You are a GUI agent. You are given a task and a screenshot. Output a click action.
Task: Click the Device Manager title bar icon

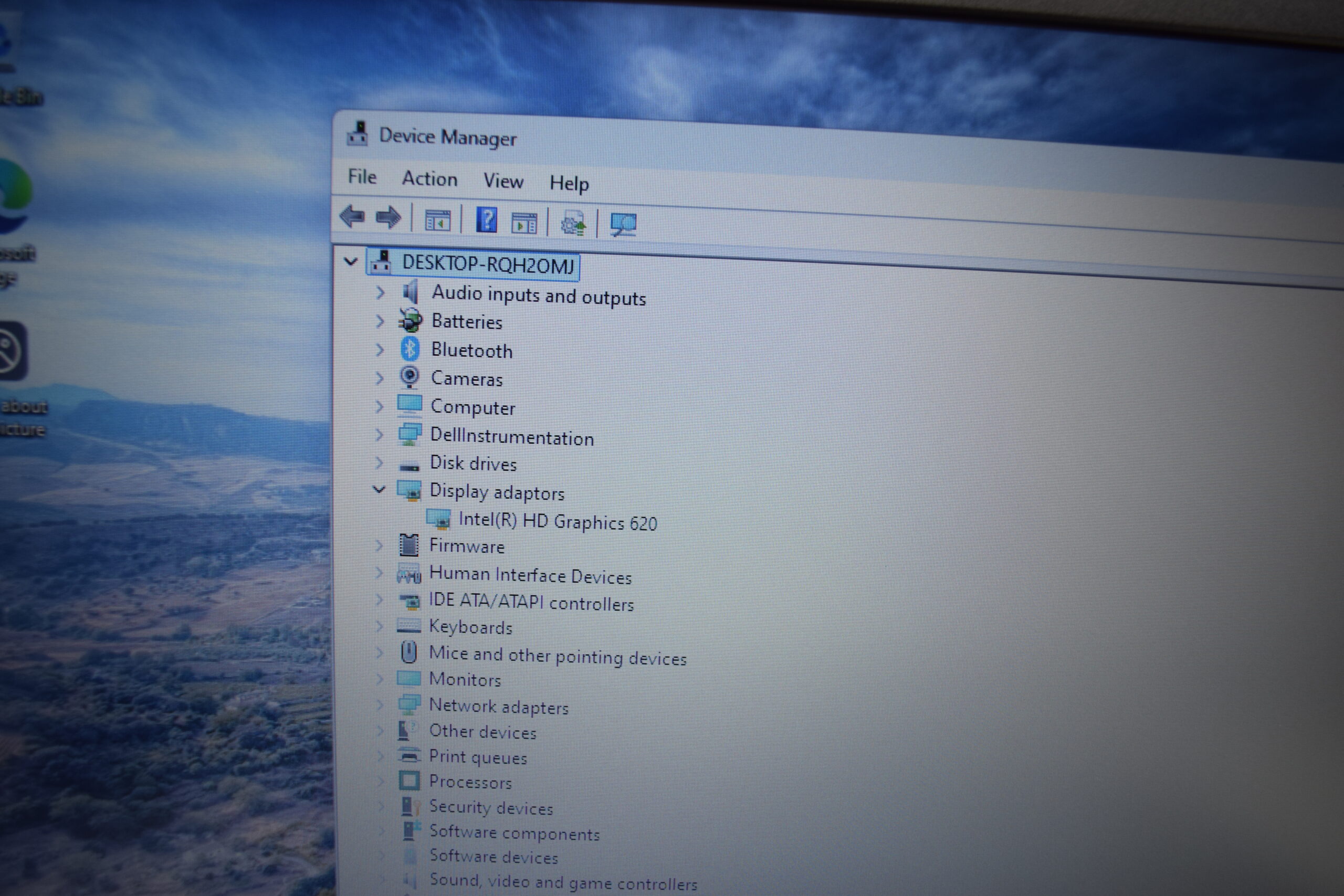click(357, 134)
